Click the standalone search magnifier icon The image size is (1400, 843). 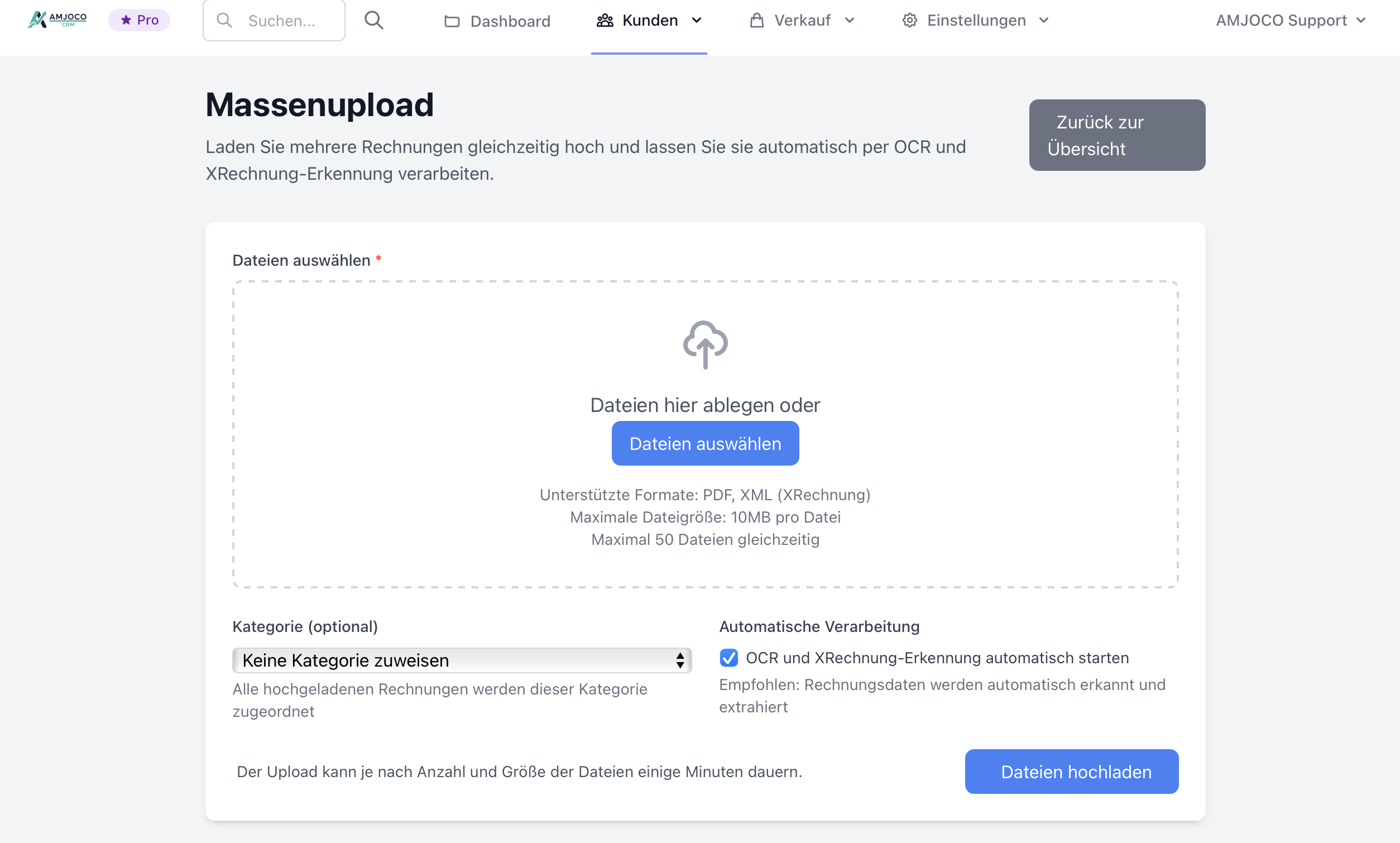tap(373, 21)
